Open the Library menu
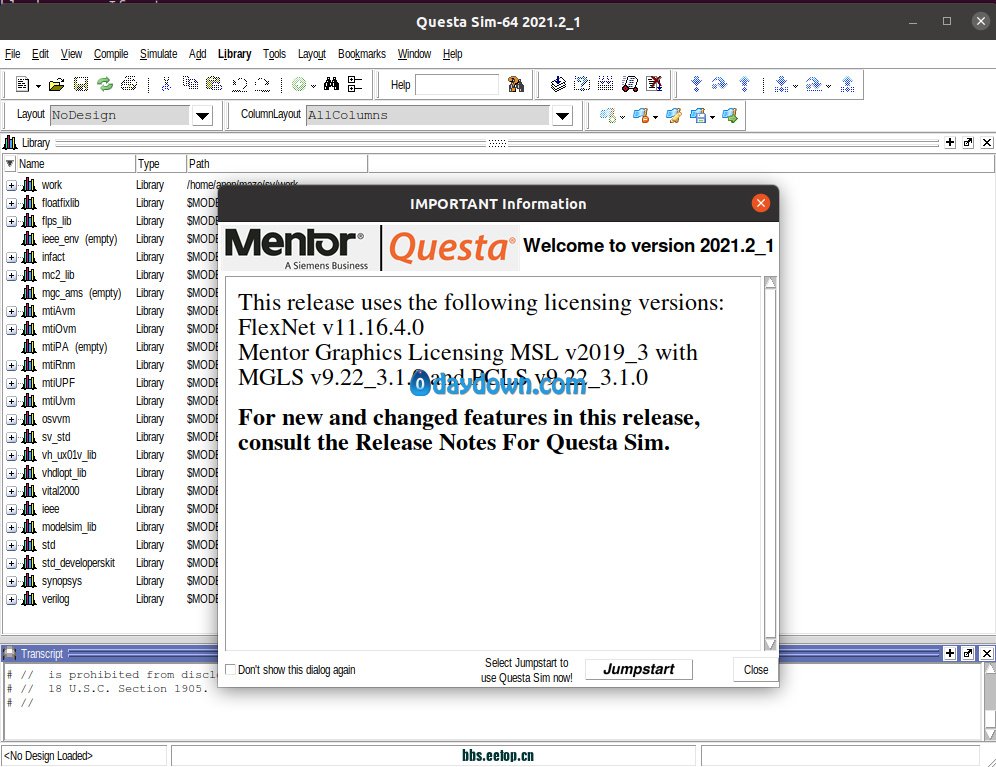This screenshot has width=996, height=767. point(234,54)
